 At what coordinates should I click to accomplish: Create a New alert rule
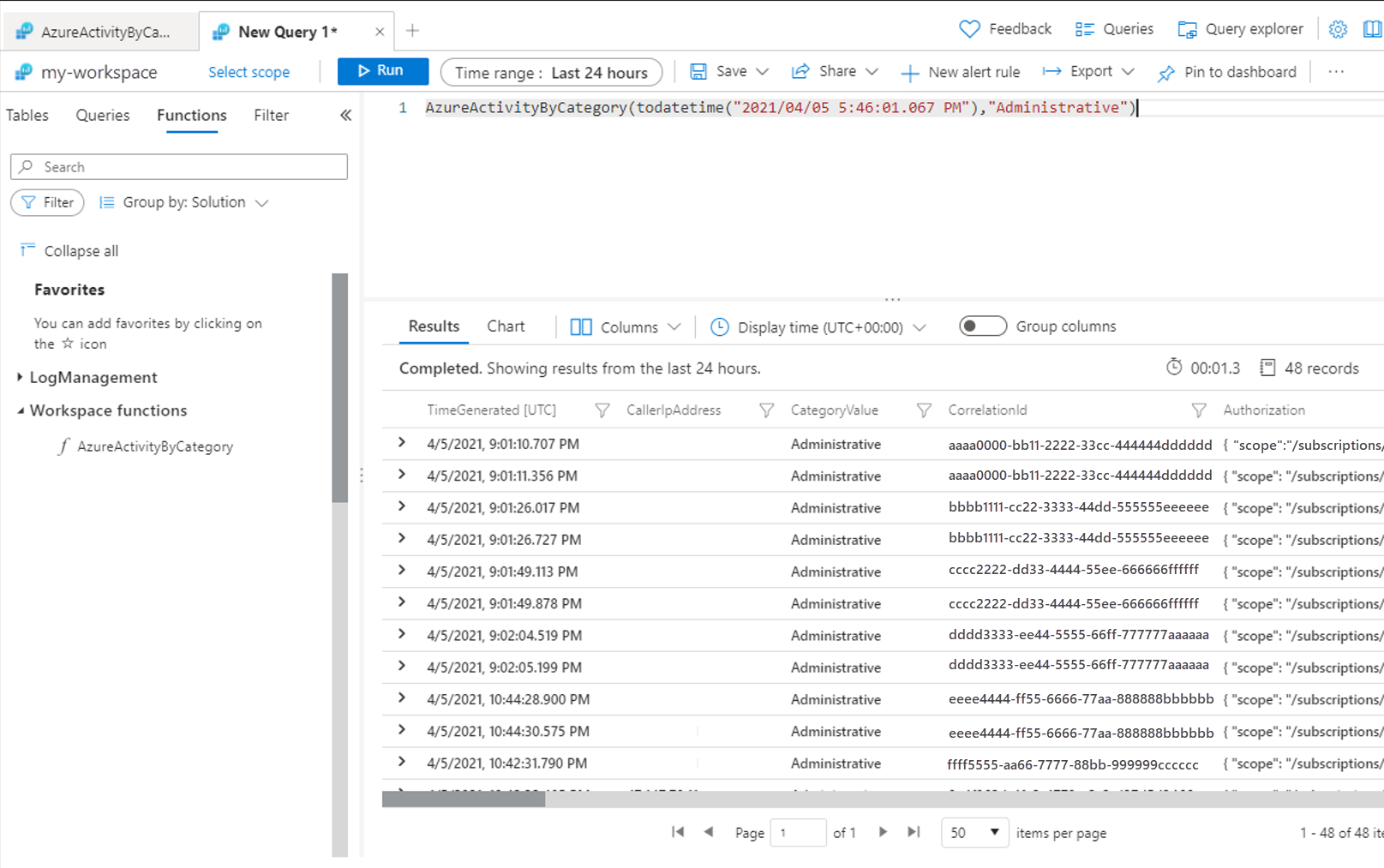(x=960, y=73)
